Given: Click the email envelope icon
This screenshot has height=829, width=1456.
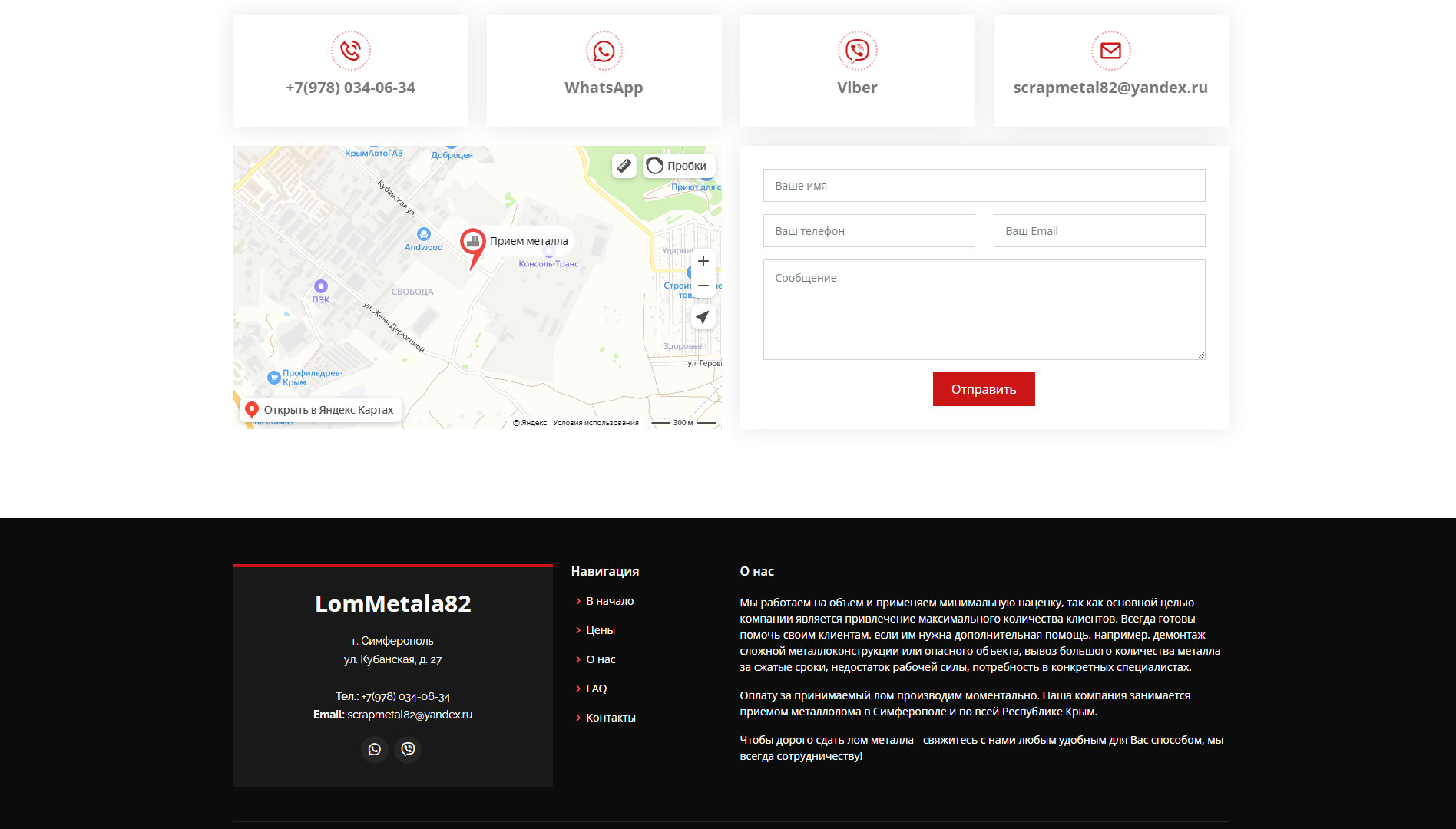Looking at the screenshot, I should (x=1110, y=51).
